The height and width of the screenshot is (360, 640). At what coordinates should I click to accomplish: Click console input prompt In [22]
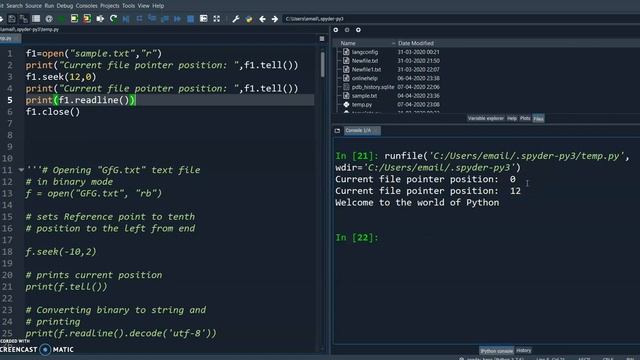coord(357,238)
